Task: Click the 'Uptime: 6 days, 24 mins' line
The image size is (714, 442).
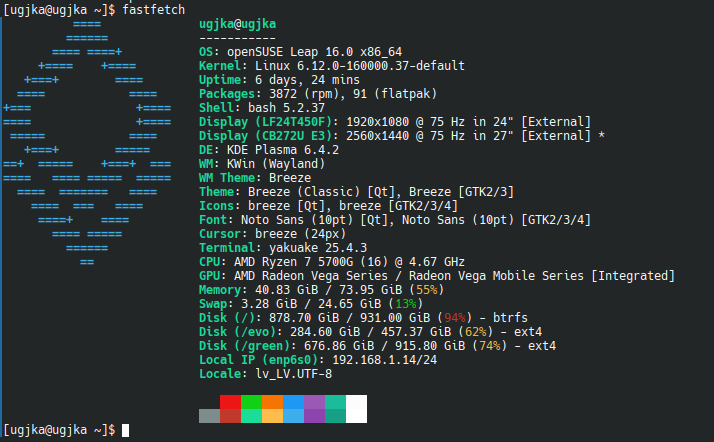Action: pyautogui.click(x=279, y=80)
